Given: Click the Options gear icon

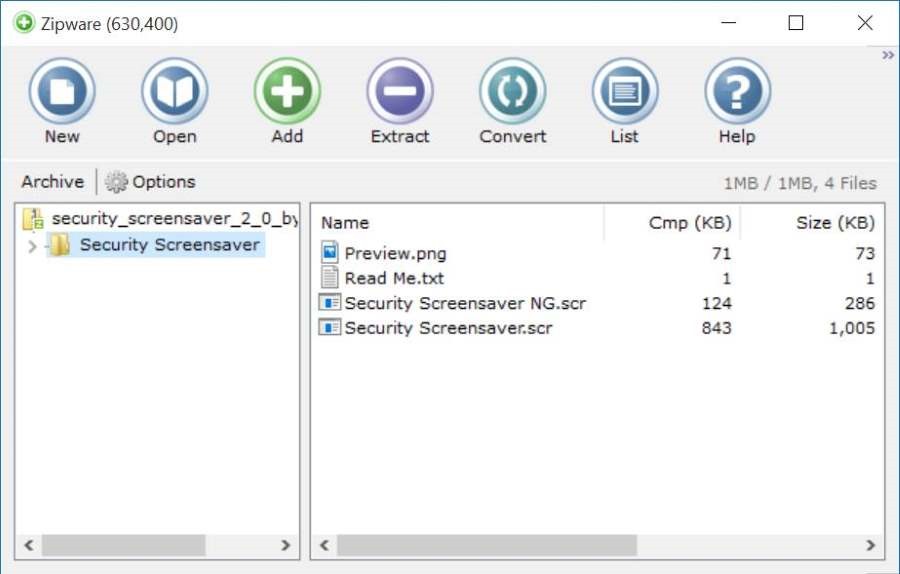Looking at the screenshot, I should point(117,182).
